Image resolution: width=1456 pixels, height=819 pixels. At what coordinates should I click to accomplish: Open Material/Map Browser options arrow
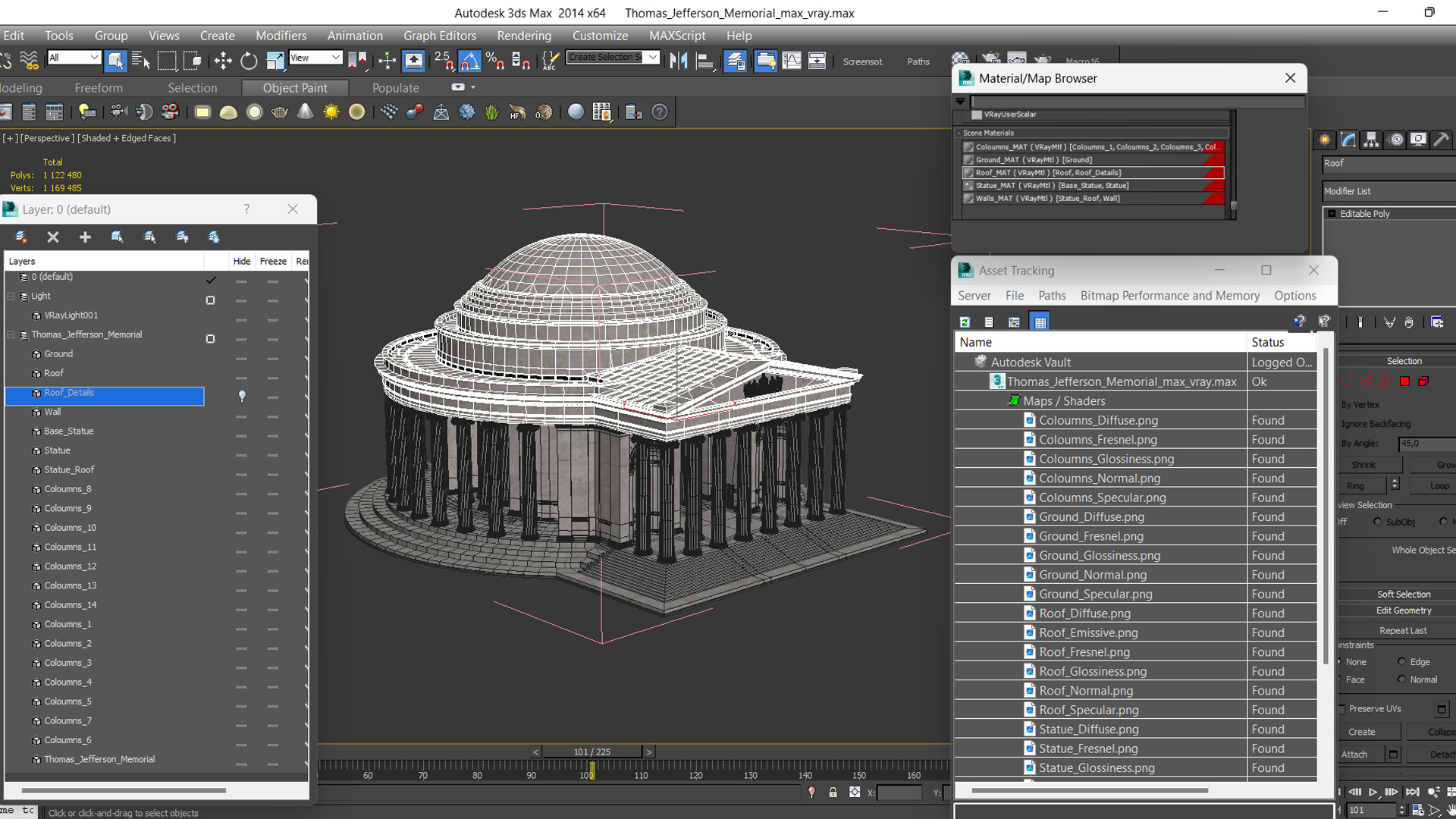click(960, 101)
